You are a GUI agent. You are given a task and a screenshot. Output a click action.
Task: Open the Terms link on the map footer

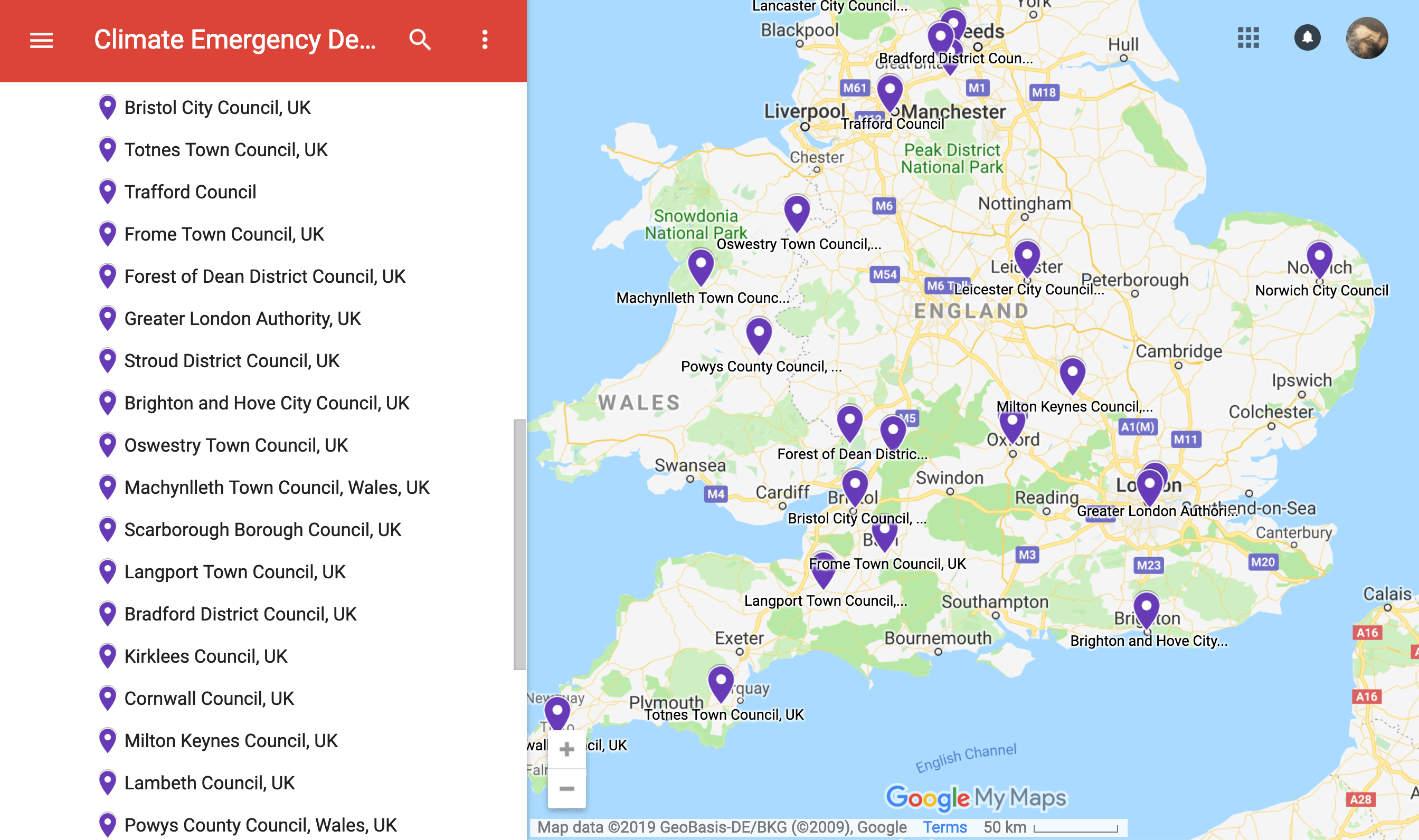(944, 827)
